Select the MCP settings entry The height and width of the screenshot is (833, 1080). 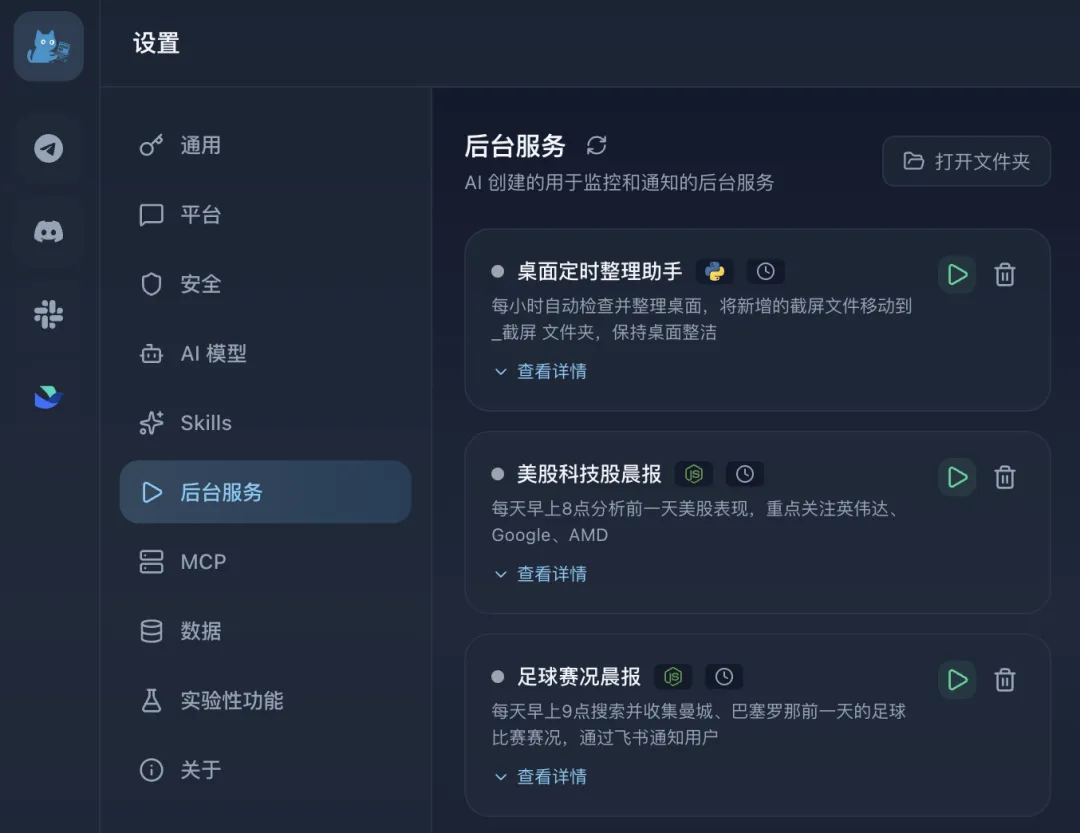(x=203, y=561)
